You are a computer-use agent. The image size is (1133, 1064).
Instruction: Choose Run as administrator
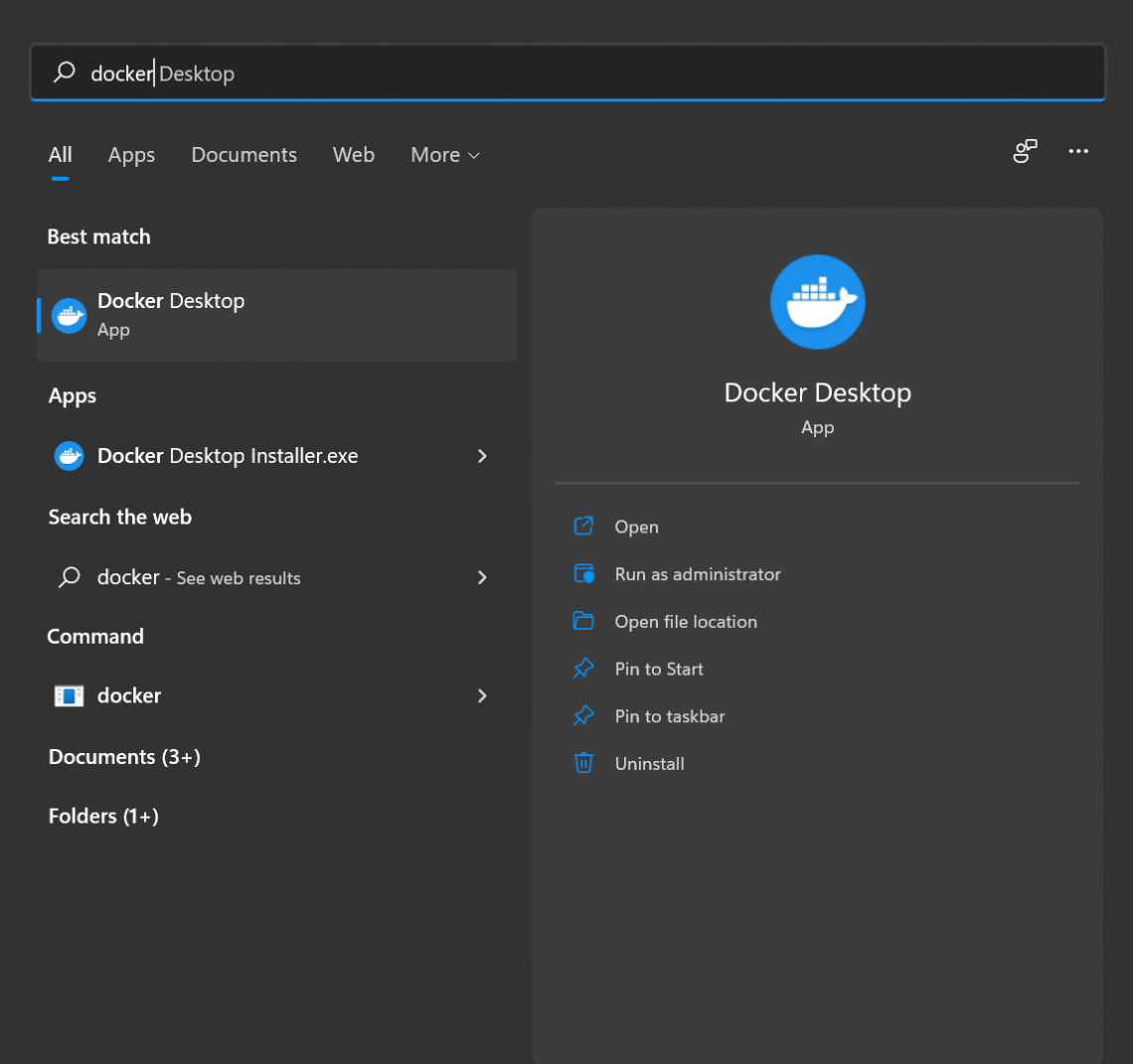coord(698,574)
